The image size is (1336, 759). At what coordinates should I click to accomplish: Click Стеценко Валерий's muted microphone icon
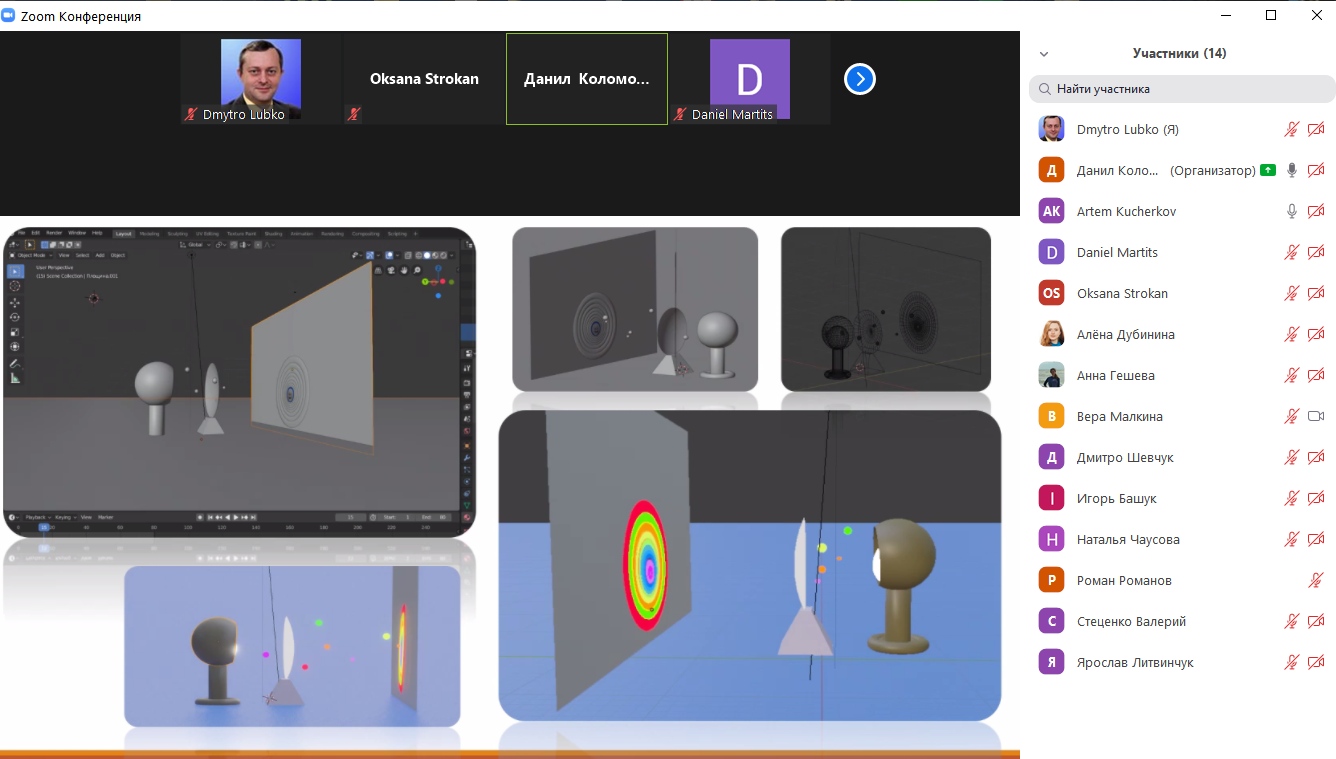[1292, 621]
